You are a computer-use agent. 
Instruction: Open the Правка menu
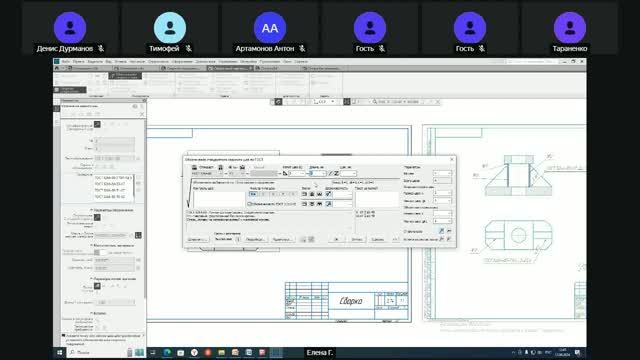coord(78,62)
